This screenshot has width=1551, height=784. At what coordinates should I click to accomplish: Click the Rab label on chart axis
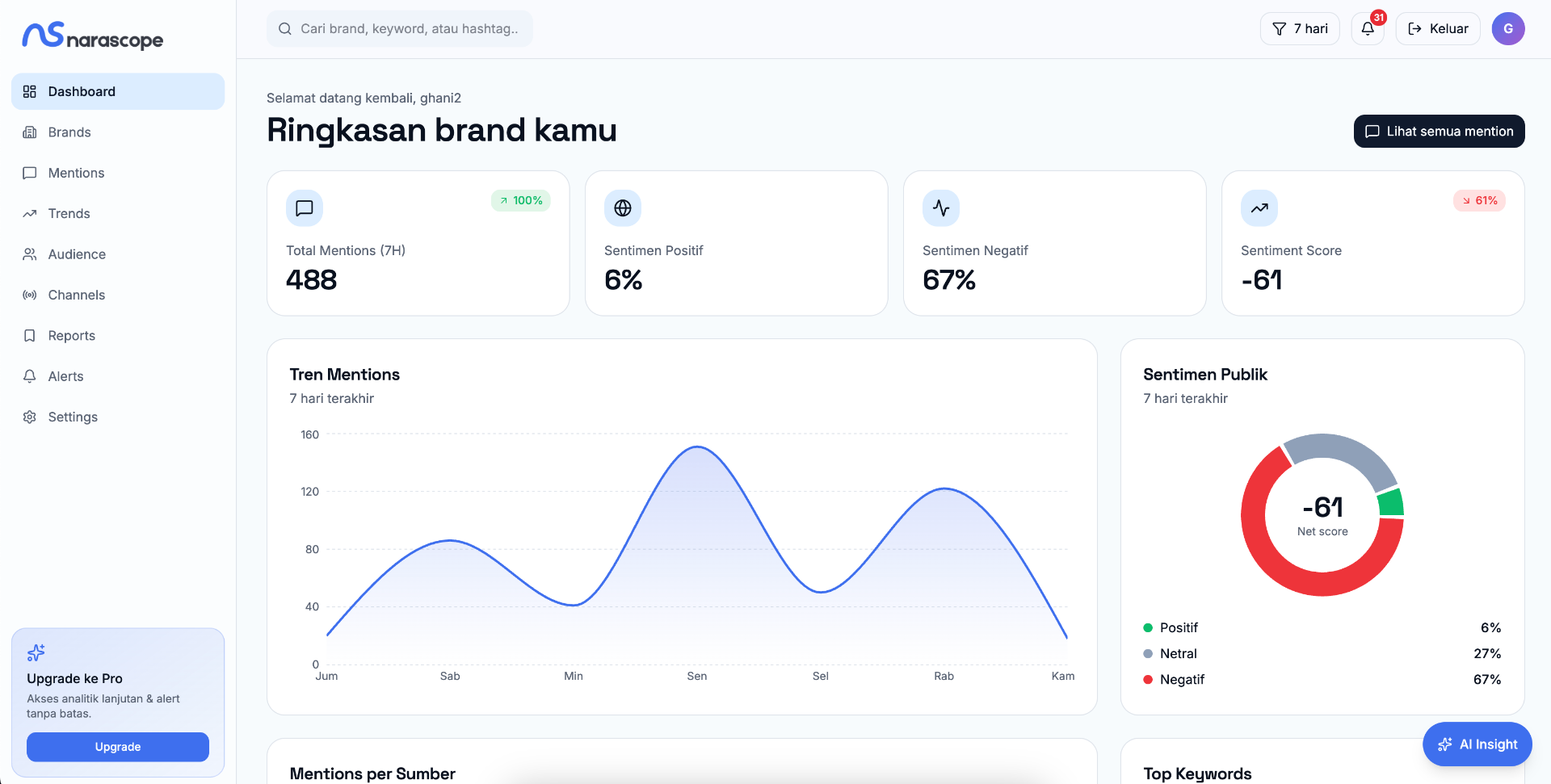[944, 676]
